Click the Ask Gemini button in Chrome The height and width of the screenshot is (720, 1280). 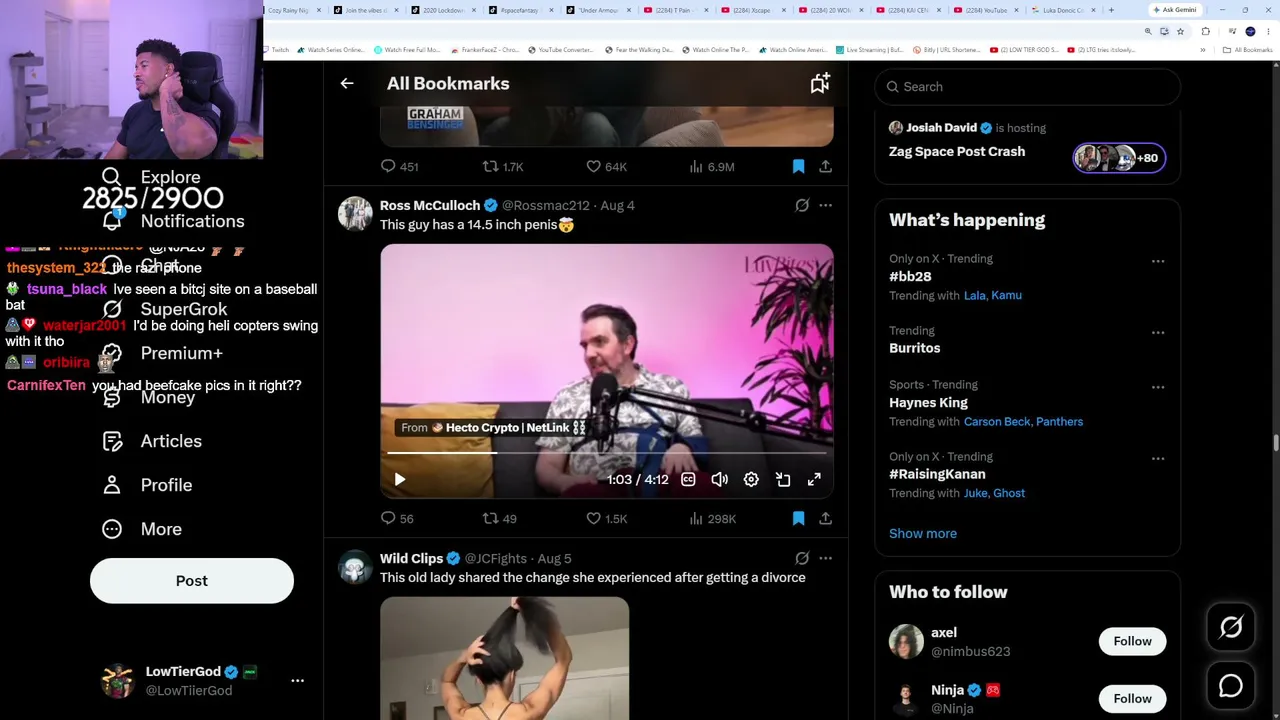(x=1175, y=10)
